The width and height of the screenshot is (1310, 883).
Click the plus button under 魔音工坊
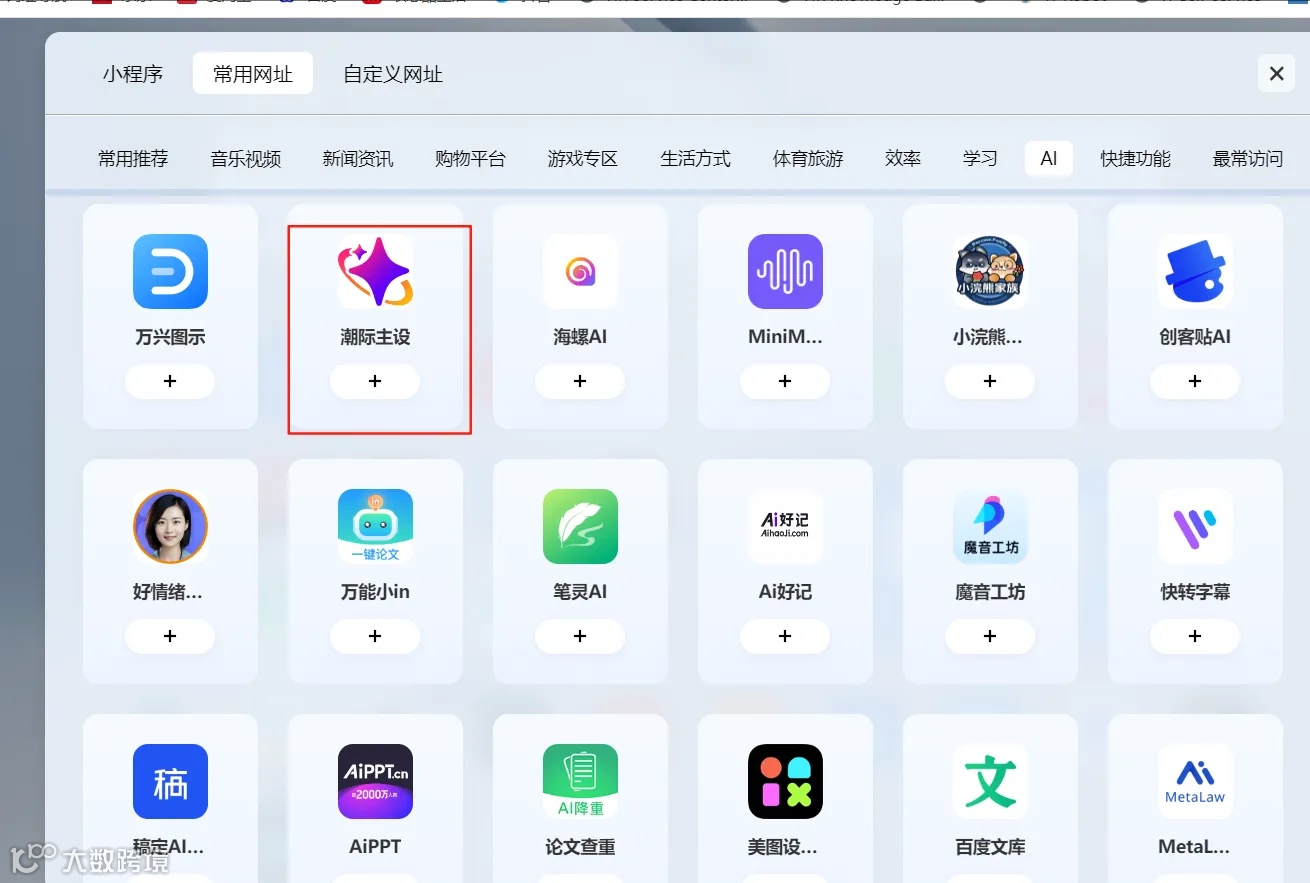click(x=990, y=636)
